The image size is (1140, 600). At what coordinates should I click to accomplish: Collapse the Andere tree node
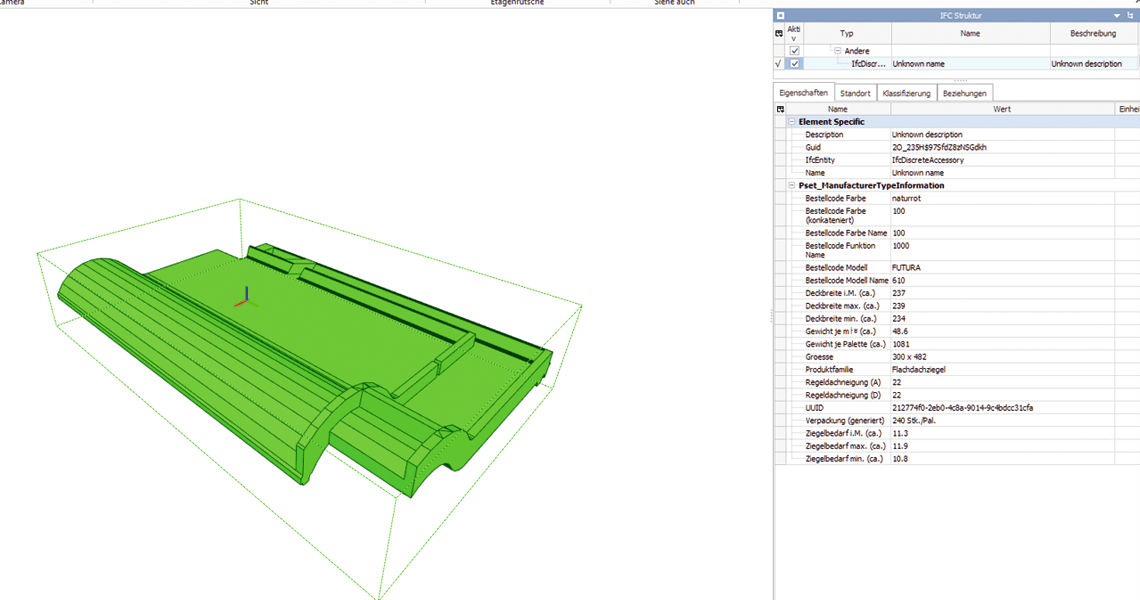point(838,51)
